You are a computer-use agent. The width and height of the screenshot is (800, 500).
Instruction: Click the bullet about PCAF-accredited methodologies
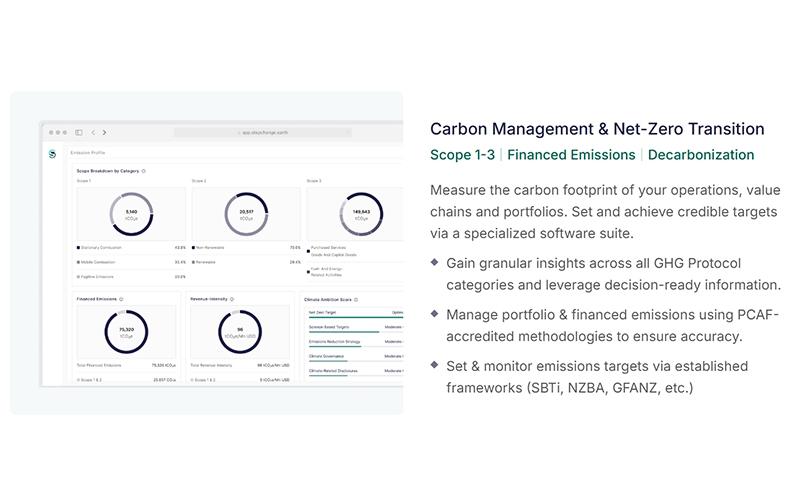605,326
